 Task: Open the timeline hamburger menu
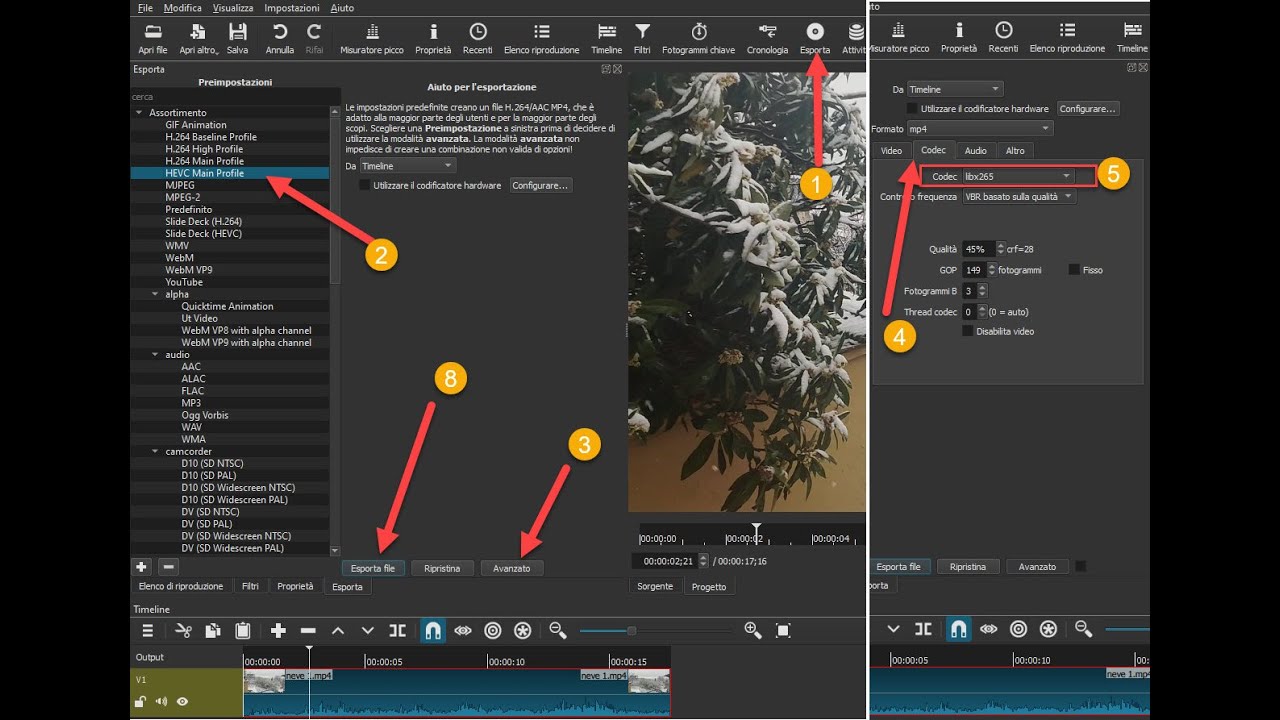click(147, 630)
